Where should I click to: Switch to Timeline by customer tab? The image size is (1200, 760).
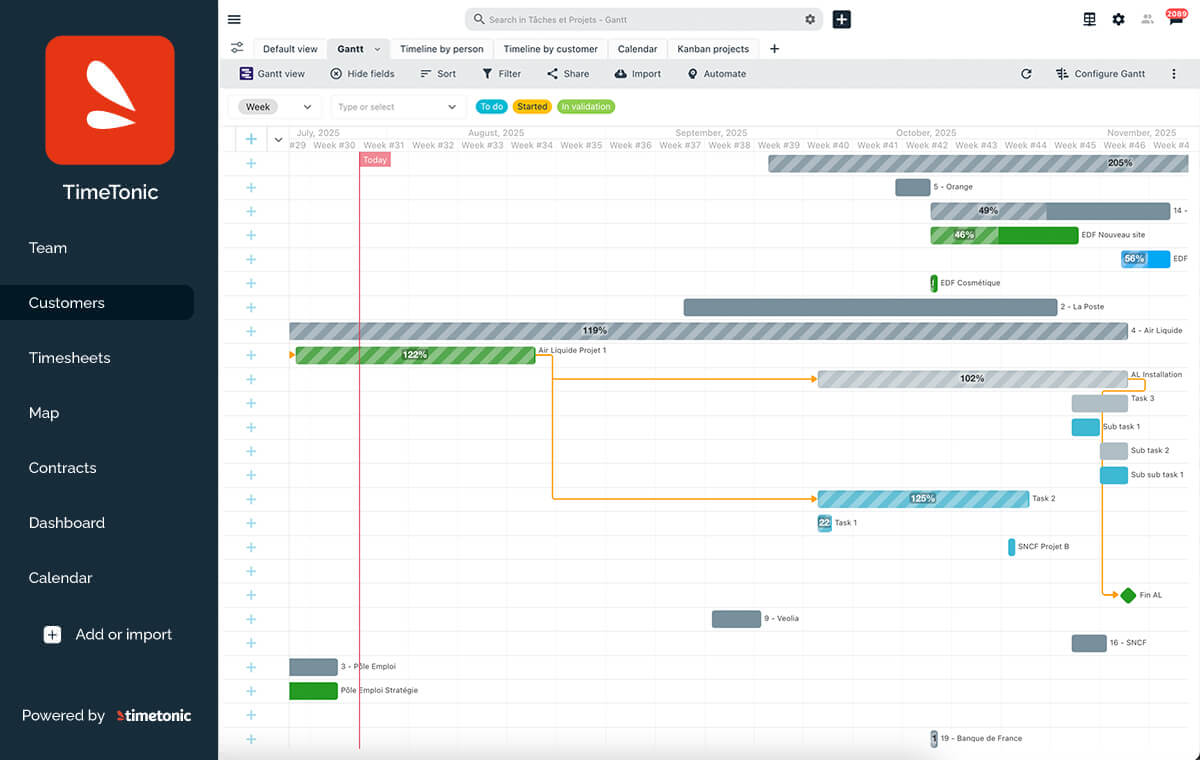pyautogui.click(x=550, y=49)
